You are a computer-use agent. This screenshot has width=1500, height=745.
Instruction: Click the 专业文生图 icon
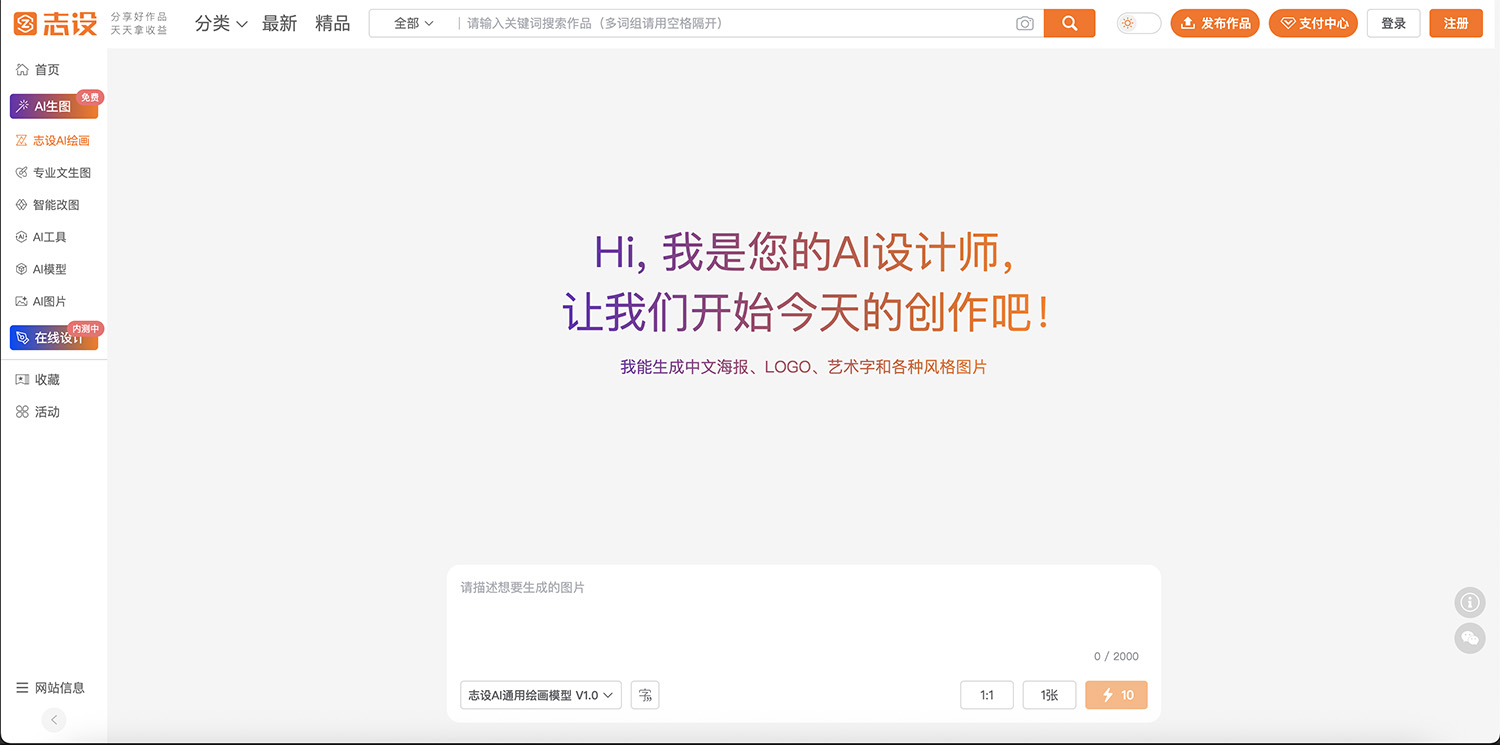[x=22, y=173]
